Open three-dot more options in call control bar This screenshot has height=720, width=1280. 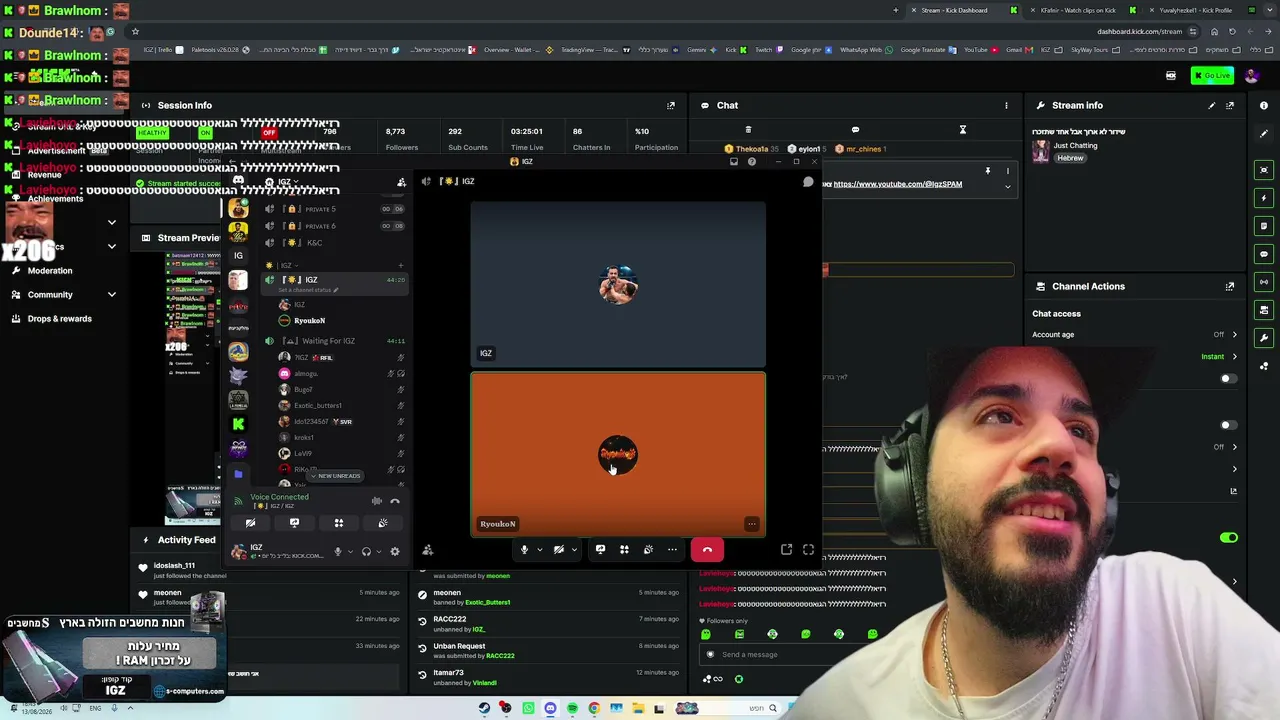[x=672, y=549]
